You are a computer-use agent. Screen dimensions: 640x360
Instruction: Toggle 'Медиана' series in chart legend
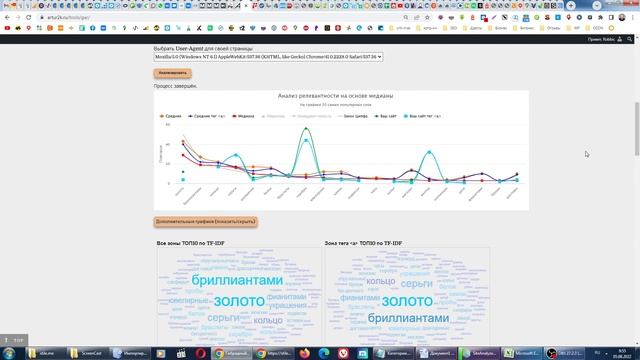click(243, 116)
